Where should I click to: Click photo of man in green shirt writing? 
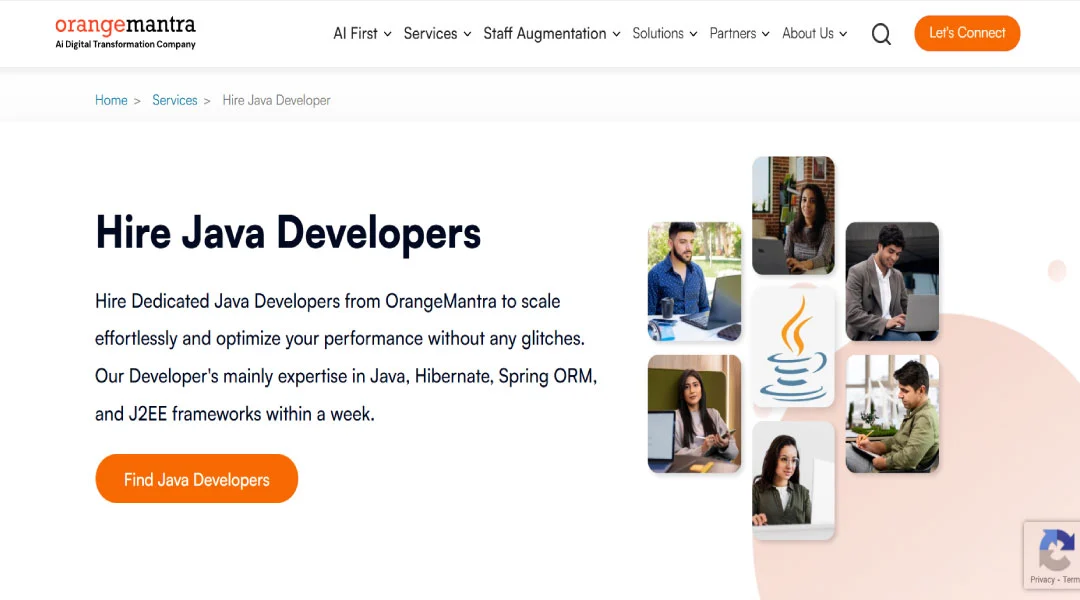coord(892,413)
